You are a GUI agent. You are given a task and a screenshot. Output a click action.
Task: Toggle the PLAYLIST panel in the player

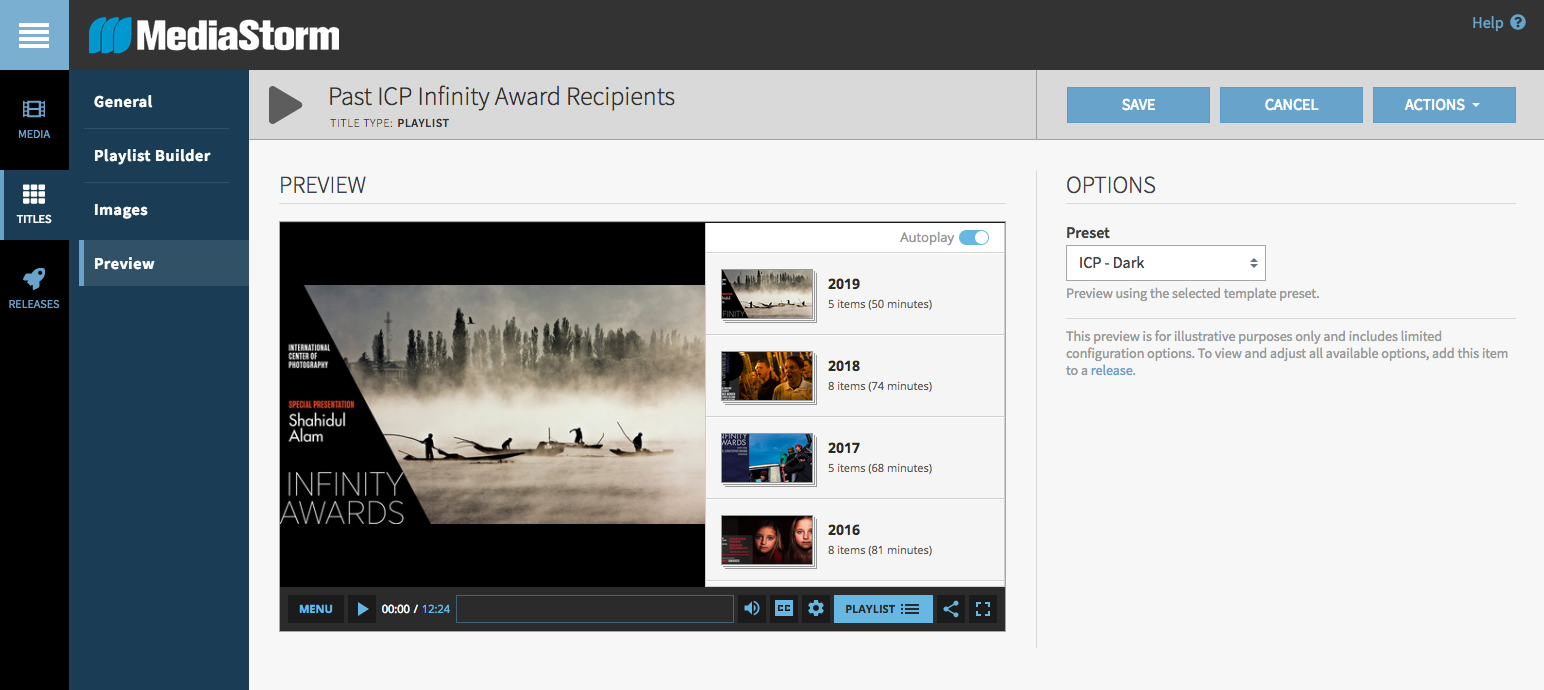pyautogui.click(x=882, y=608)
